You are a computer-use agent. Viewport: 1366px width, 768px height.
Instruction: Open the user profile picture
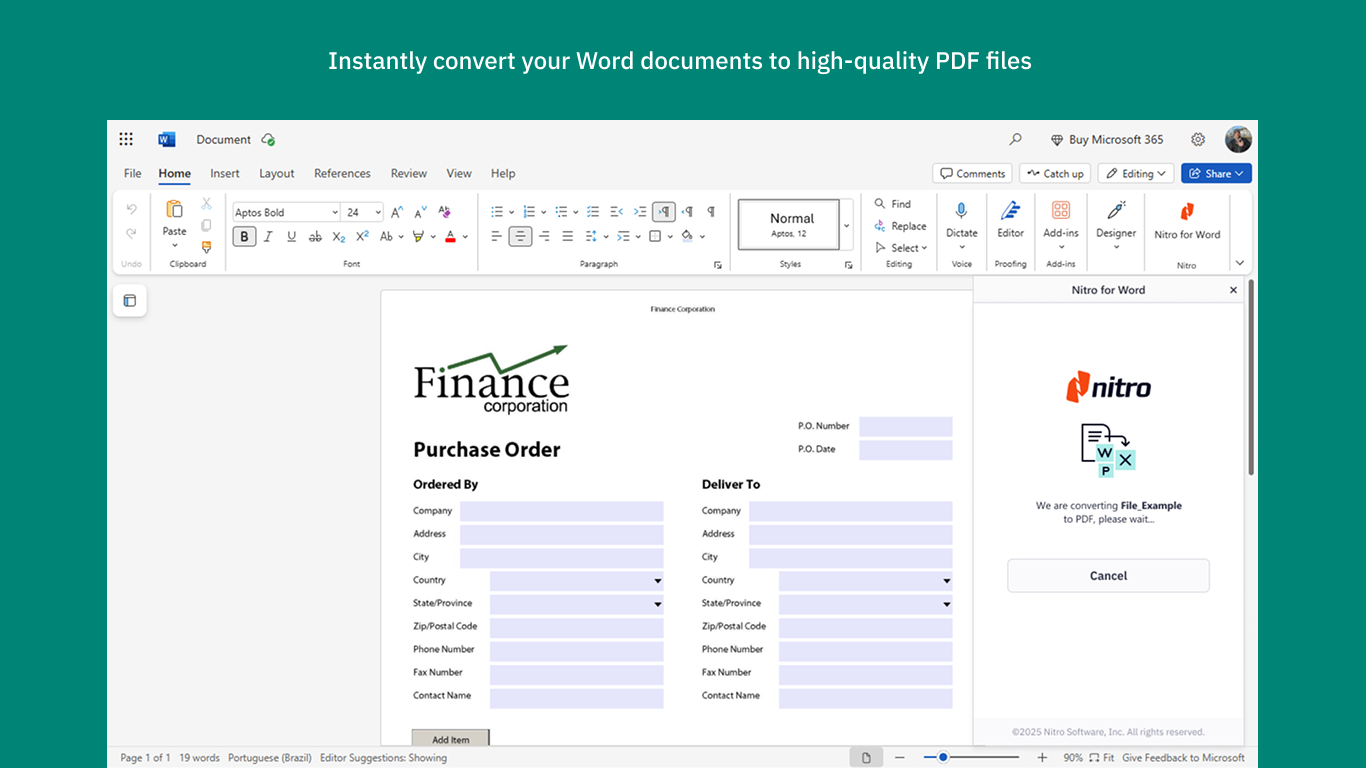point(1239,139)
